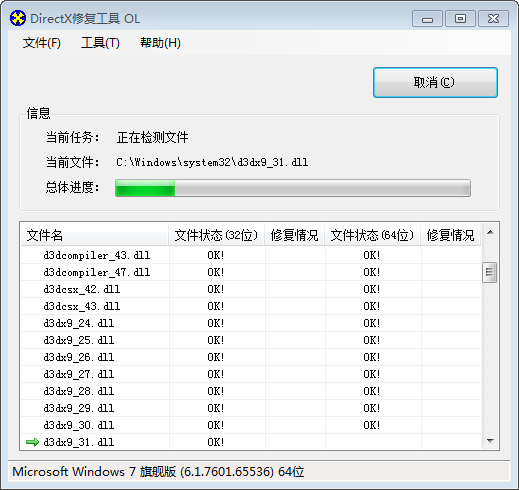Select the d3dcompiler_47.dll row
Viewport: 519px width, 490px height.
(251, 272)
